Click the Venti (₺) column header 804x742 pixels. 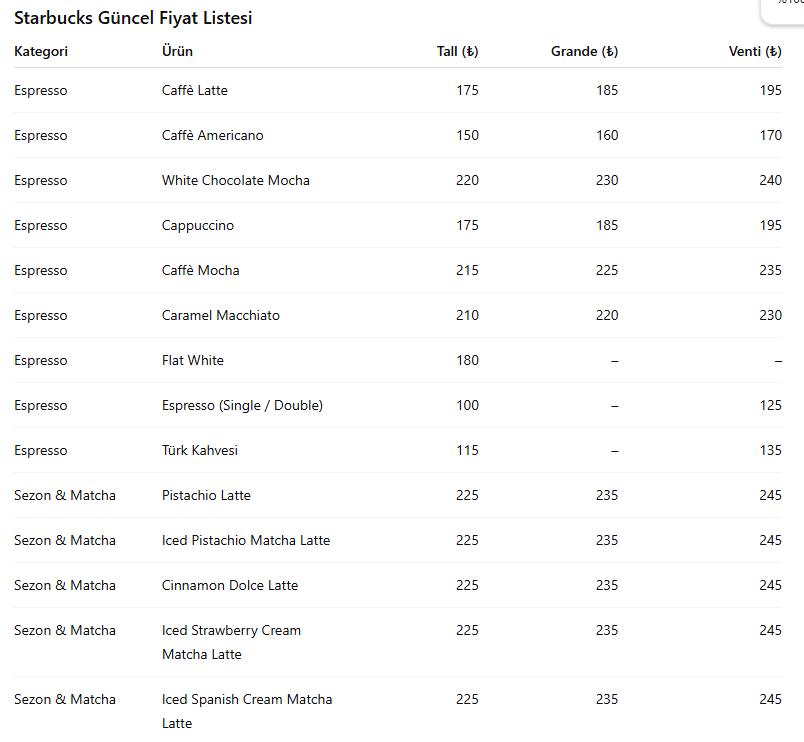755,52
